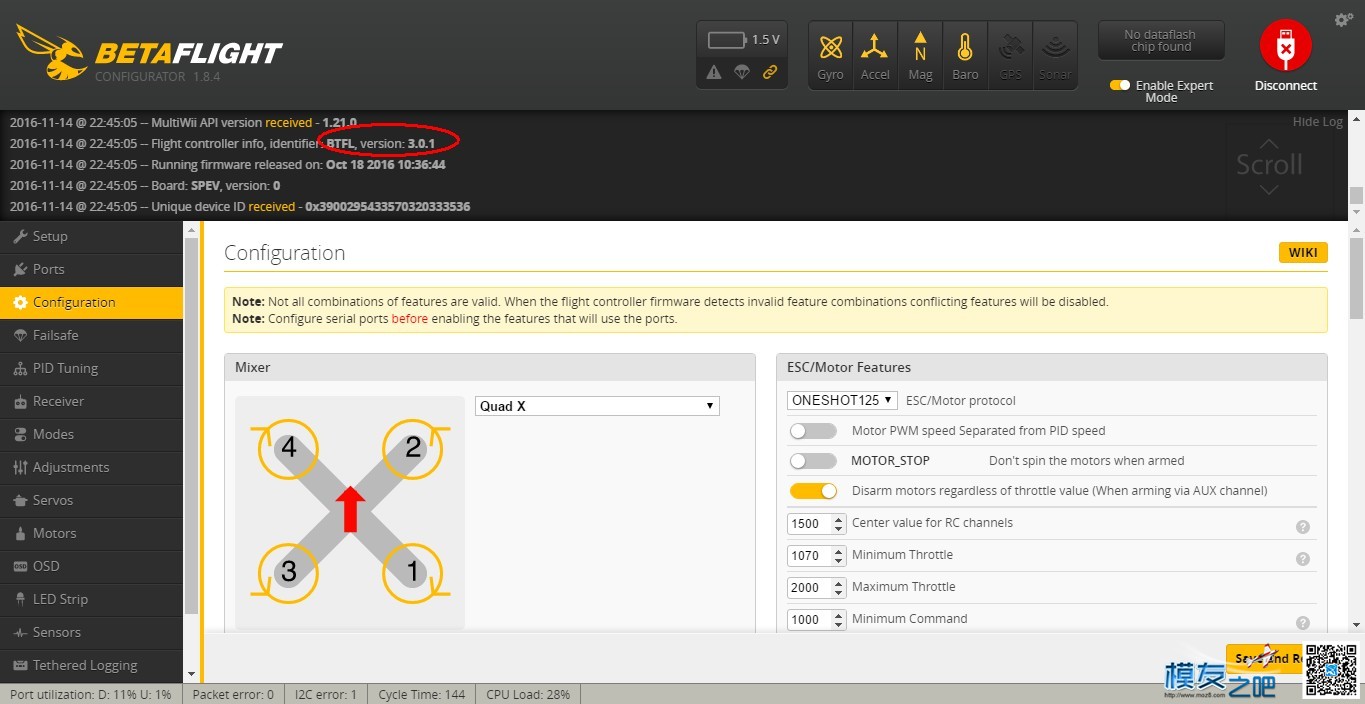Click the warning triangle status icon
1365x704 pixels.
point(714,72)
